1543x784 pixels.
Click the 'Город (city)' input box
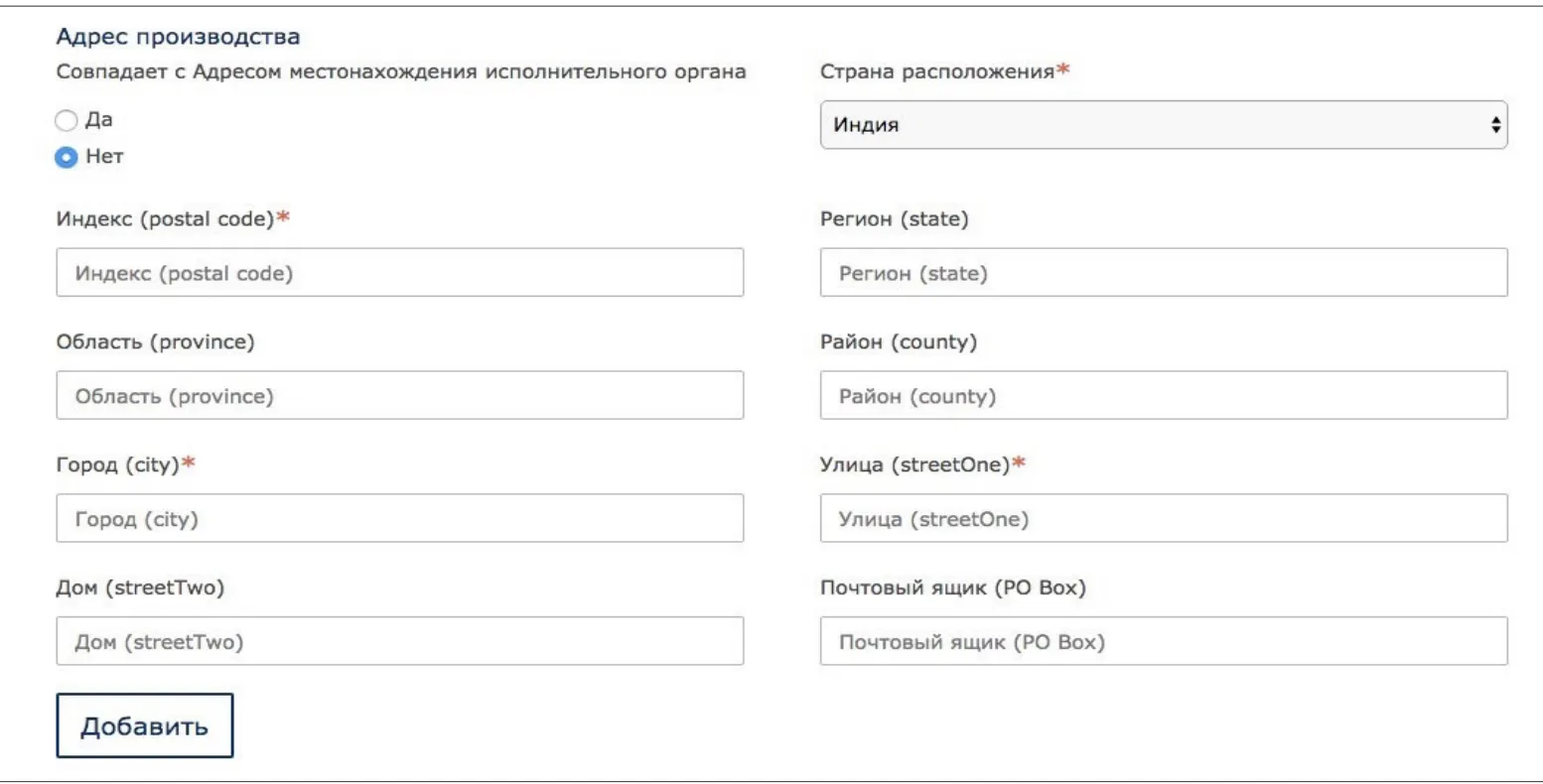399,519
